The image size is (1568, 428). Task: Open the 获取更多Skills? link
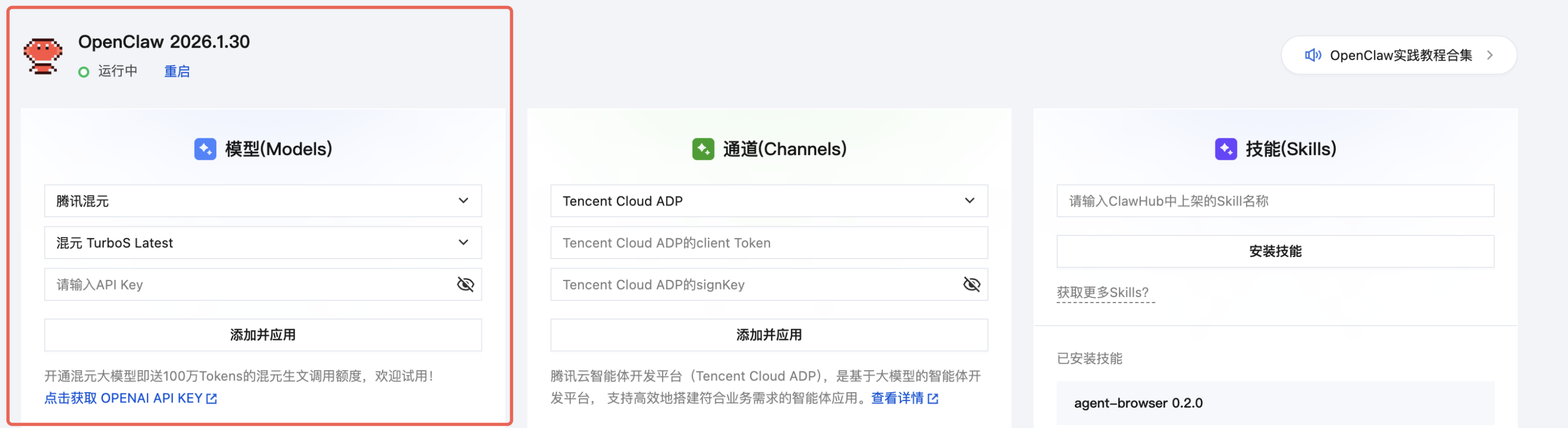pos(1102,292)
